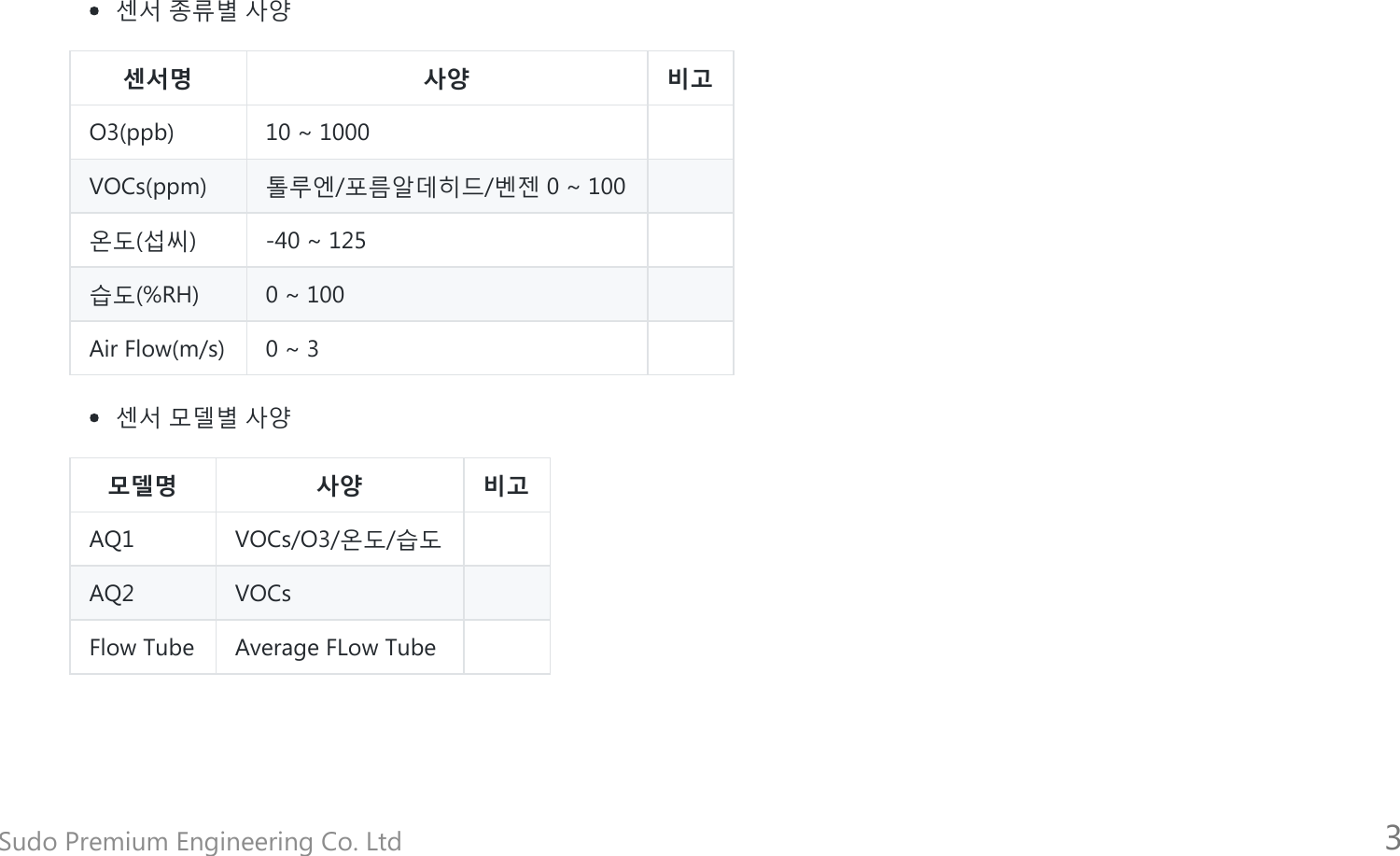The image size is (1400, 856).
Task: Click the 센서 모델별 사양 bullet heading
Action: click(x=203, y=417)
